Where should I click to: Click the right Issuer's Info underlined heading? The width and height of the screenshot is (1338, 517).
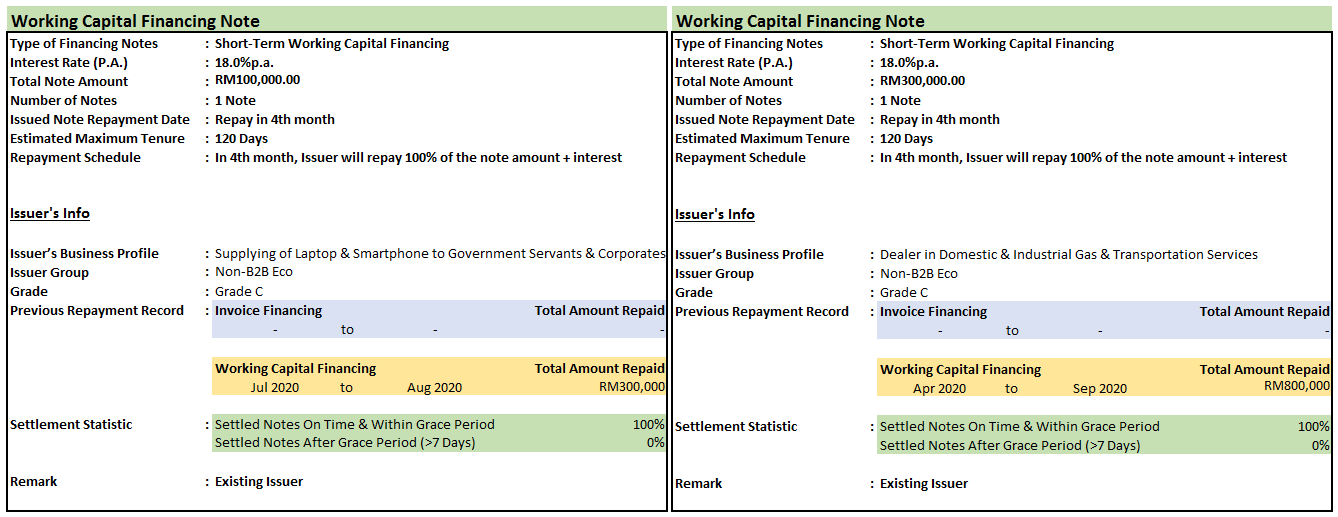(715, 215)
